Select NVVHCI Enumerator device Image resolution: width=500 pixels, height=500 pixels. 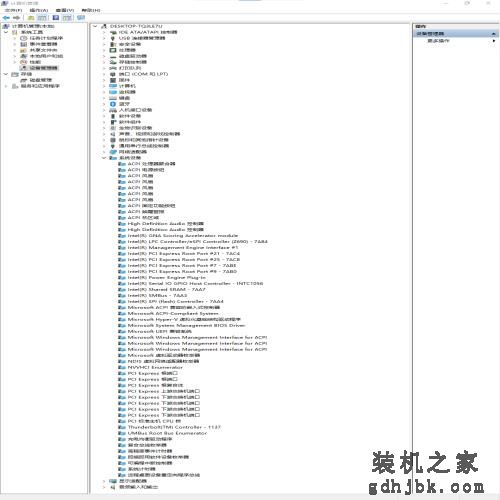155,367
